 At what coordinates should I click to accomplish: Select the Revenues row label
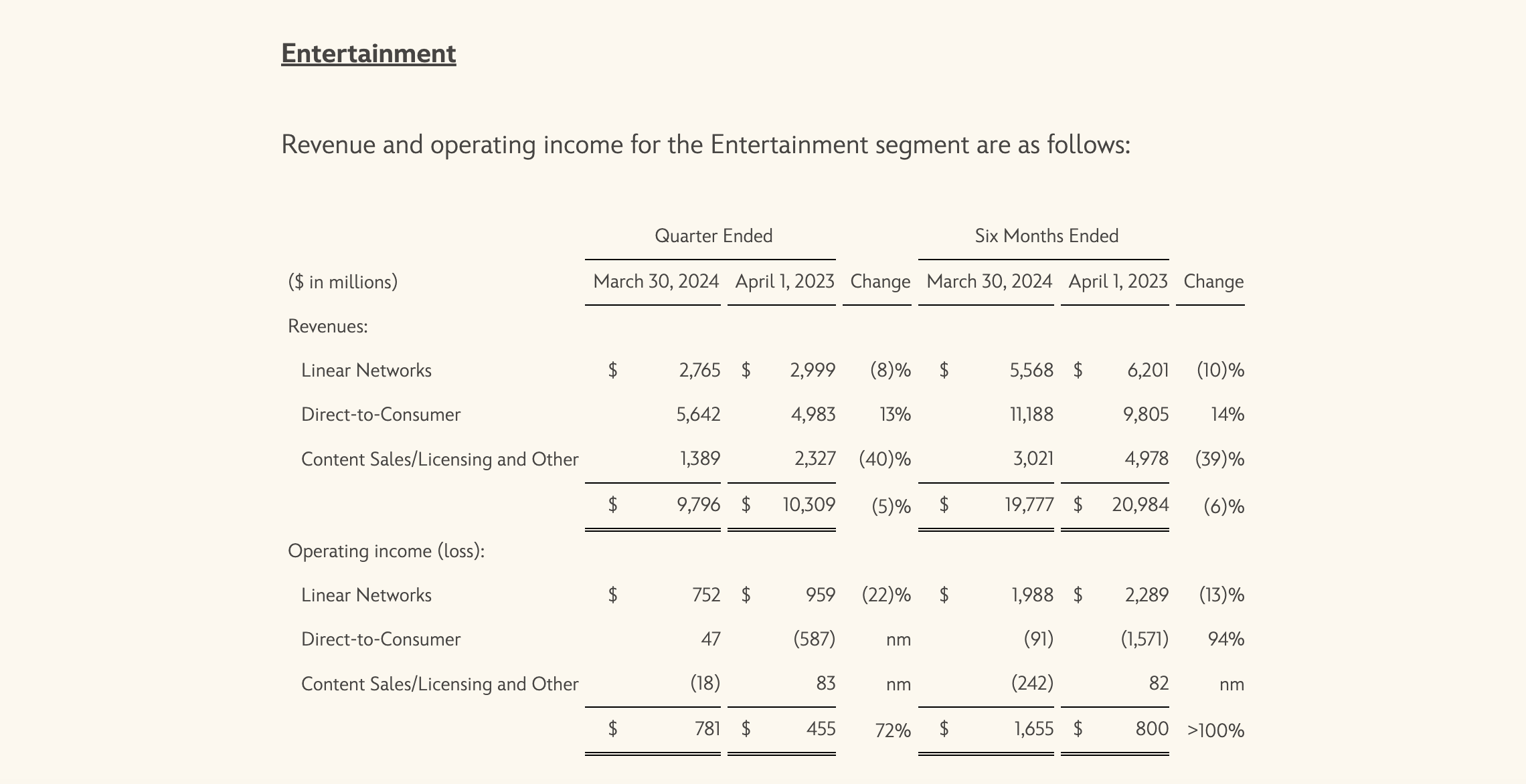[327, 326]
